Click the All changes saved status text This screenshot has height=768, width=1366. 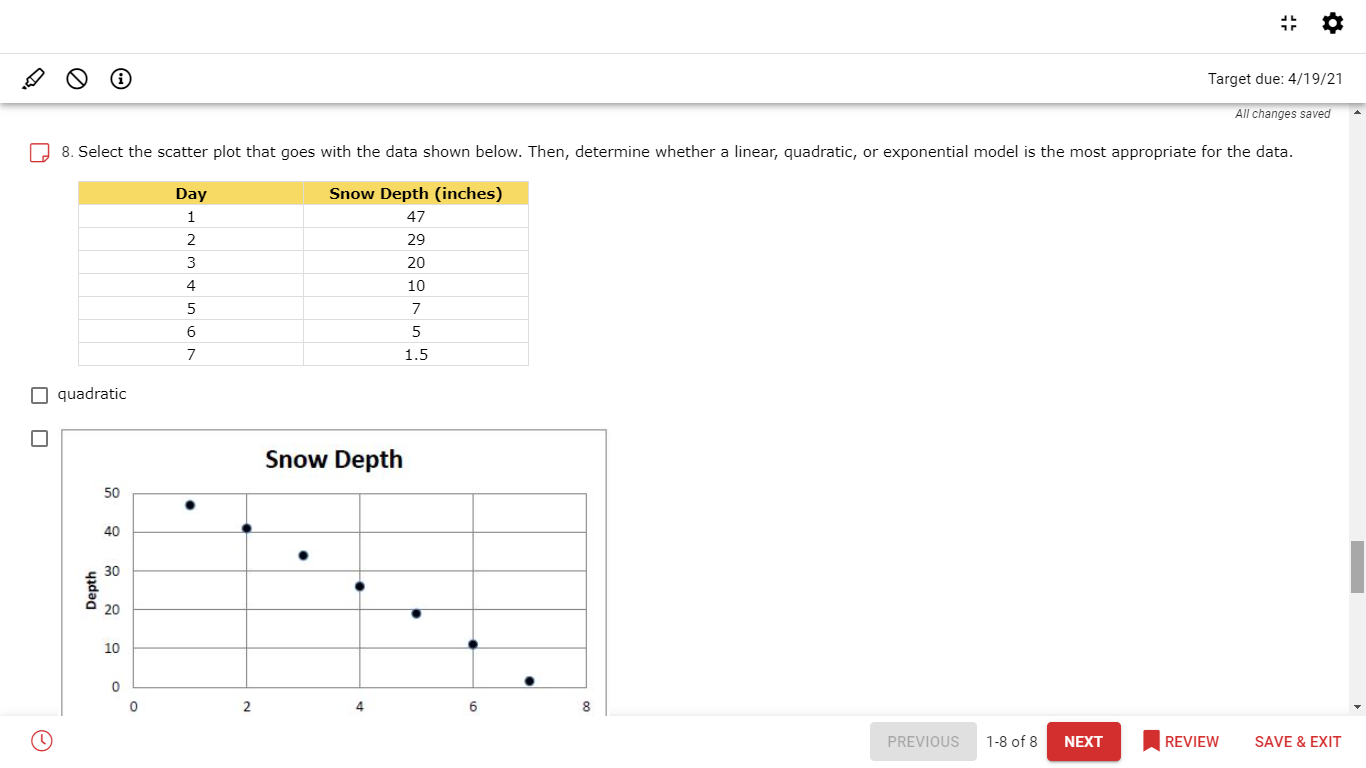(1283, 113)
